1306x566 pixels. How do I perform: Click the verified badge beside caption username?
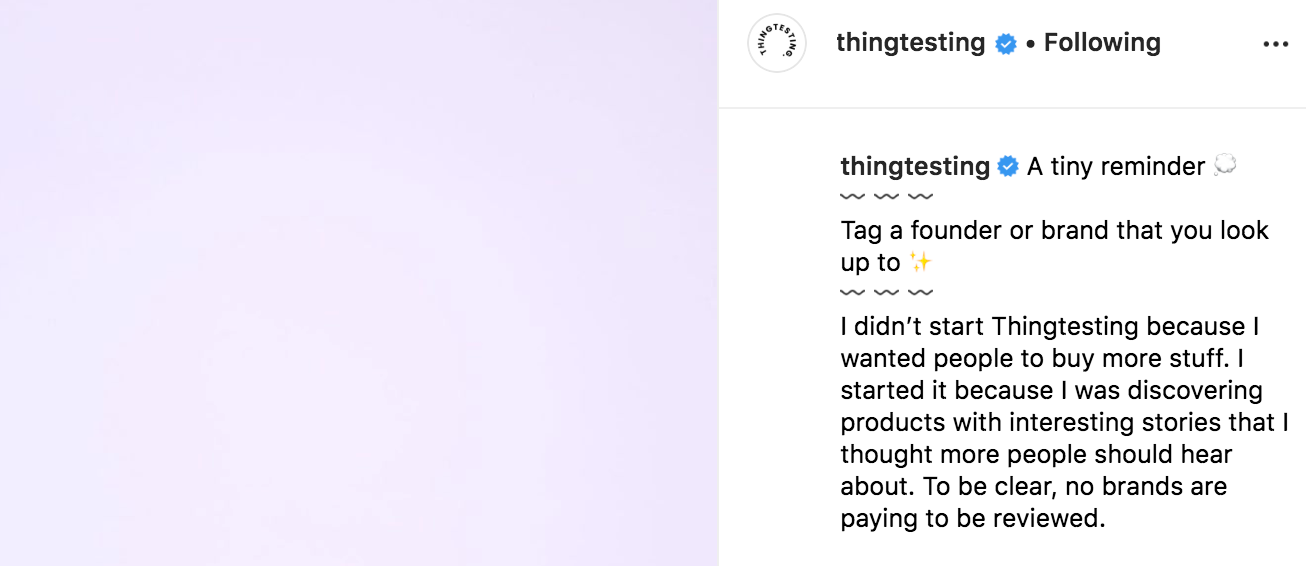1009,167
